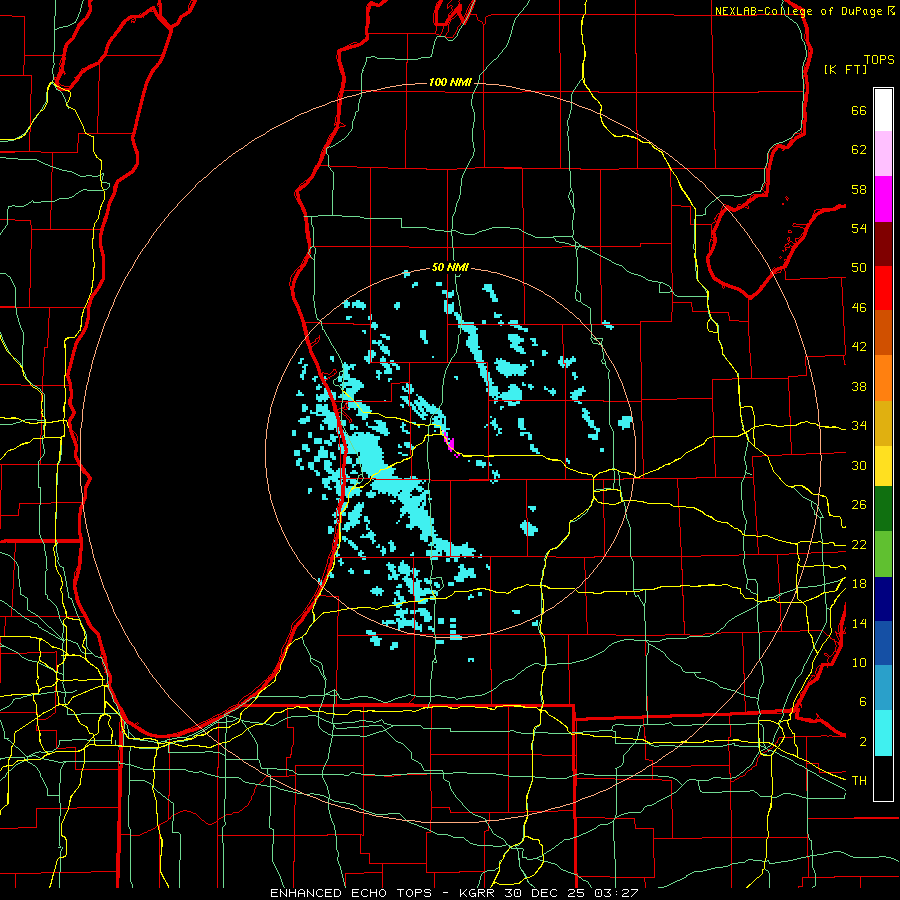
Task: Click the magenta legend color swatch
Action: click(883, 199)
